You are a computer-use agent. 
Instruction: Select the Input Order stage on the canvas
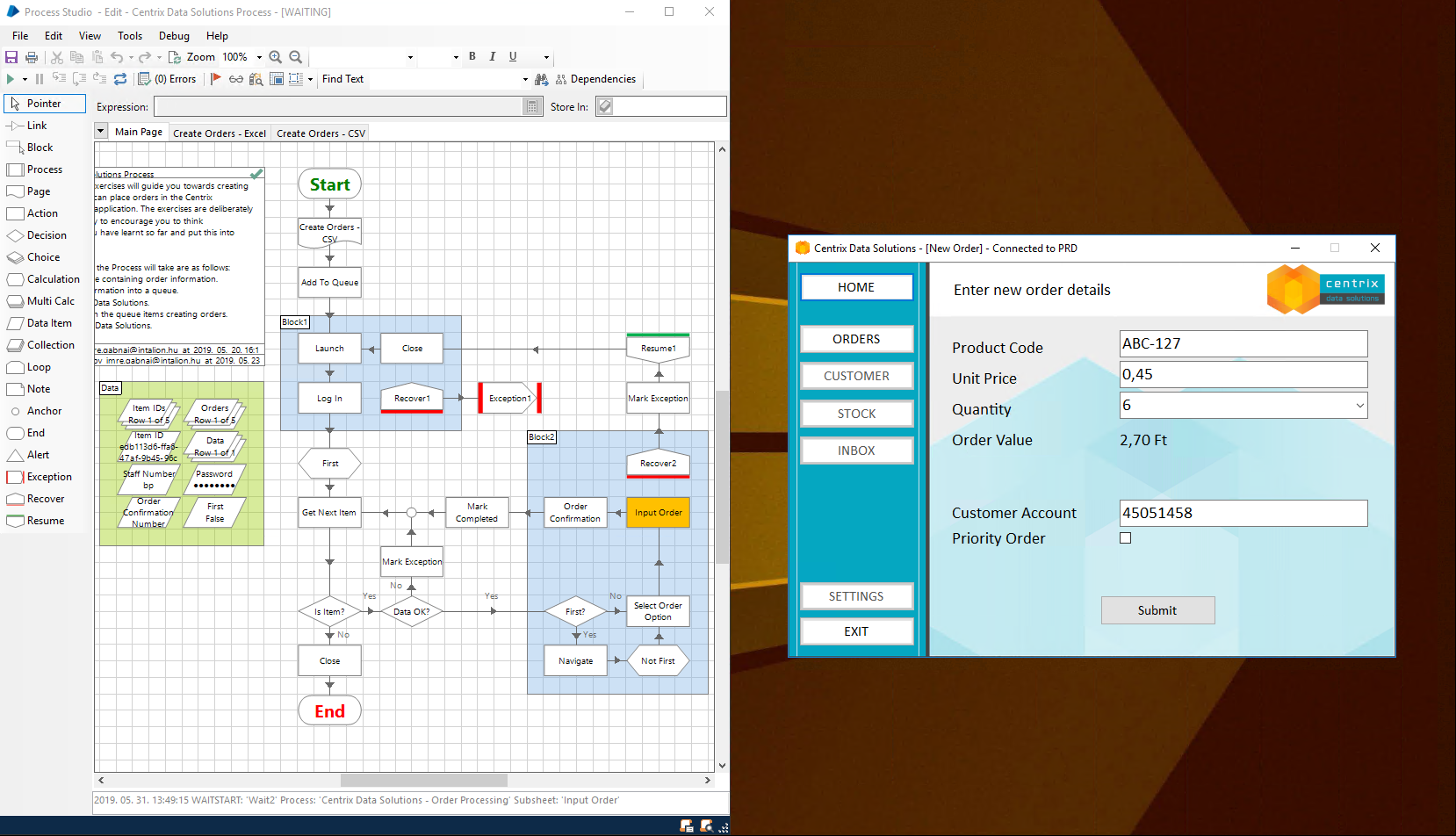[658, 513]
